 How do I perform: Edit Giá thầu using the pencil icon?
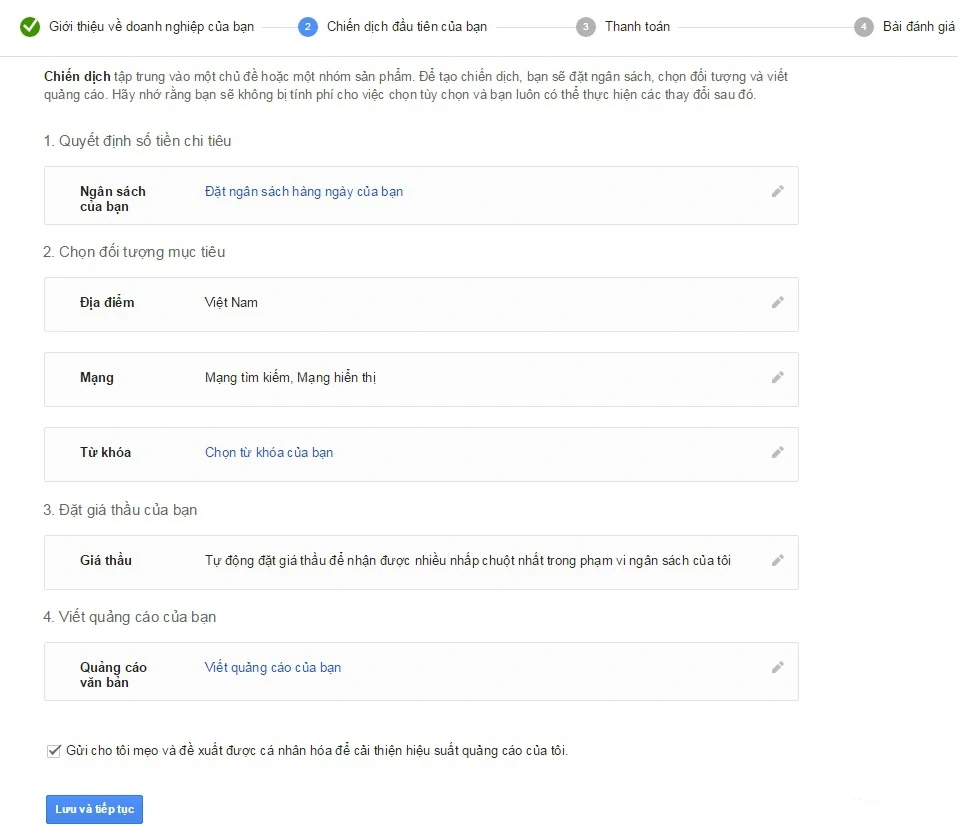777,560
